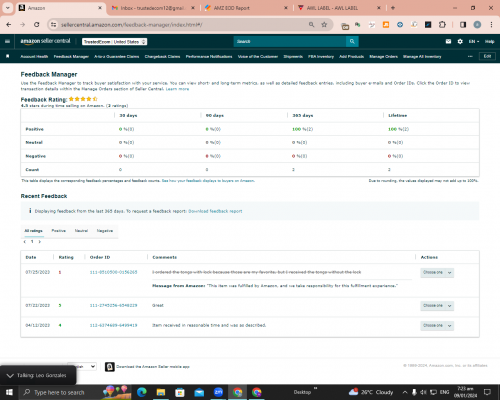The image size is (500, 400).
Task: Open the Choose one dropdown for the Great feedback
Action: (437, 305)
